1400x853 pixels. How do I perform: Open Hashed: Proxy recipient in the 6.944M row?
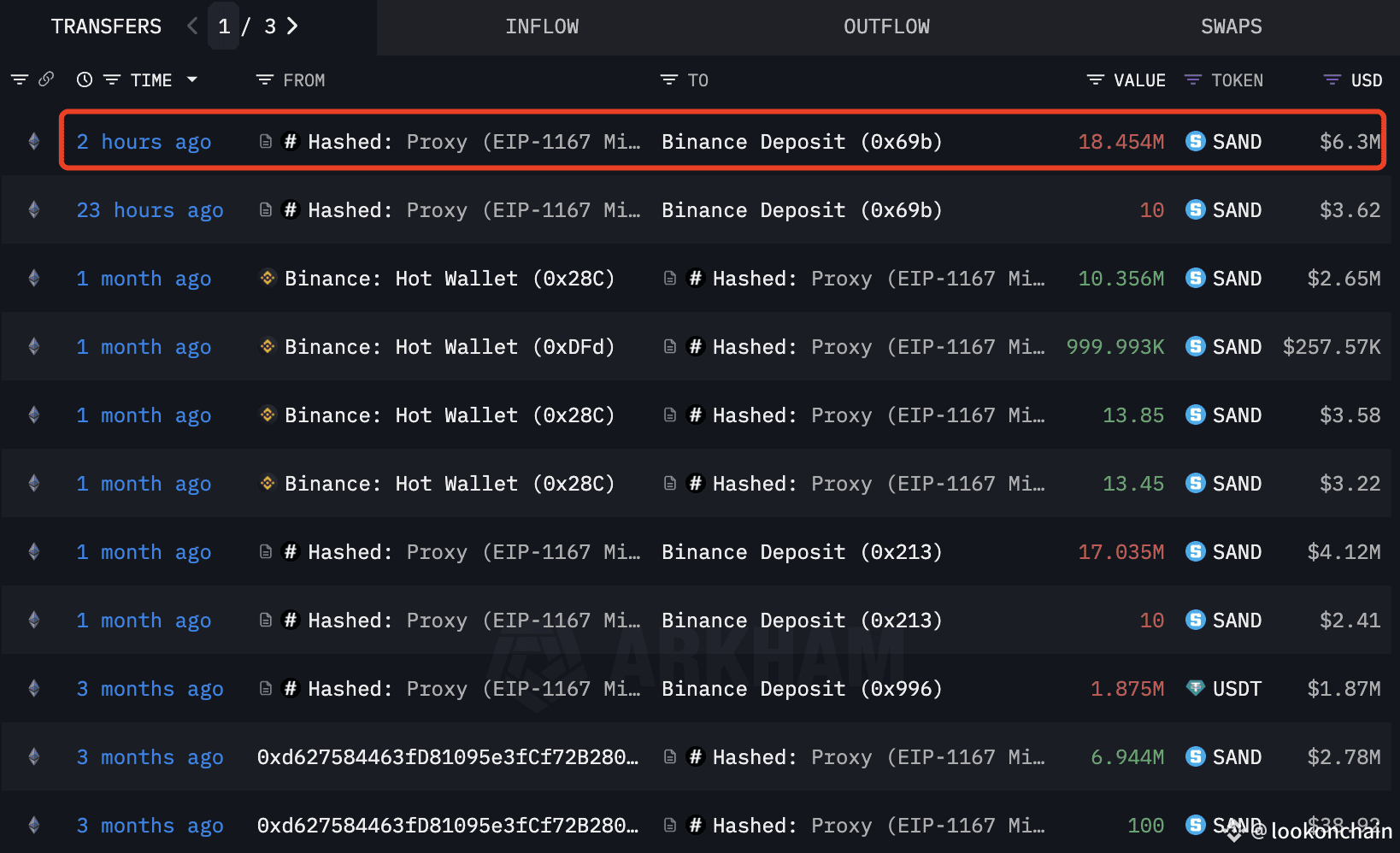(879, 757)
